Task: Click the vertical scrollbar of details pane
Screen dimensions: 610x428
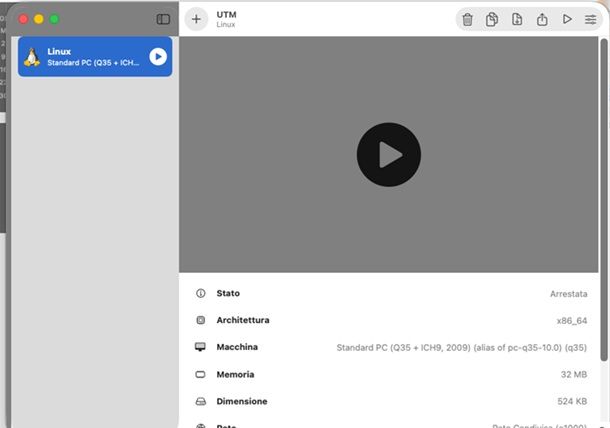Action: point(603,200)
